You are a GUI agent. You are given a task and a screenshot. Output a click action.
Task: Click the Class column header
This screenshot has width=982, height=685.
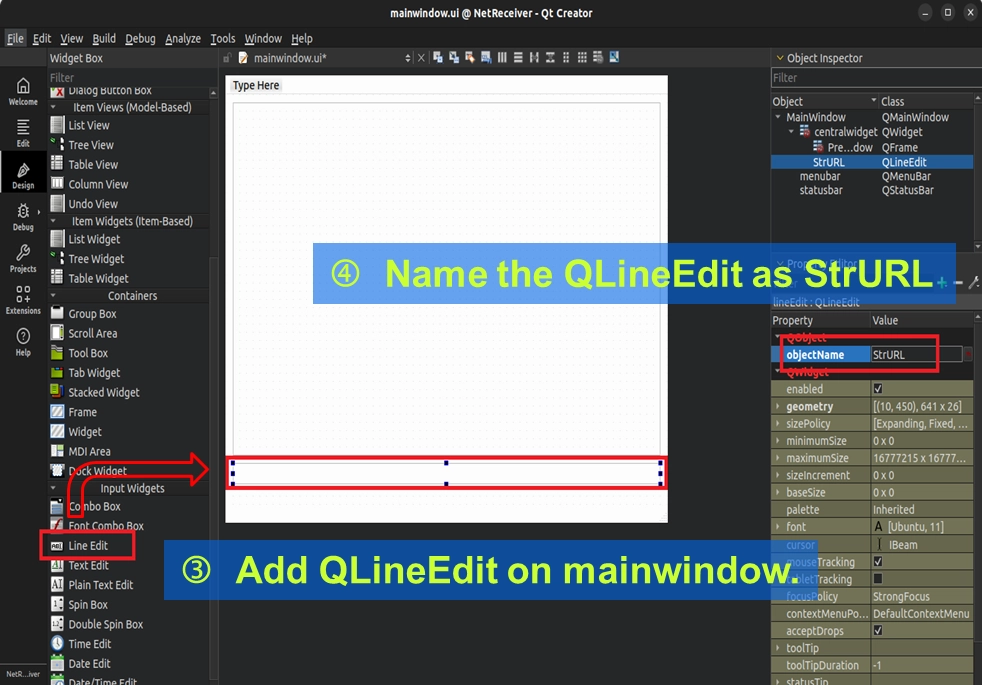coord(926,101)
